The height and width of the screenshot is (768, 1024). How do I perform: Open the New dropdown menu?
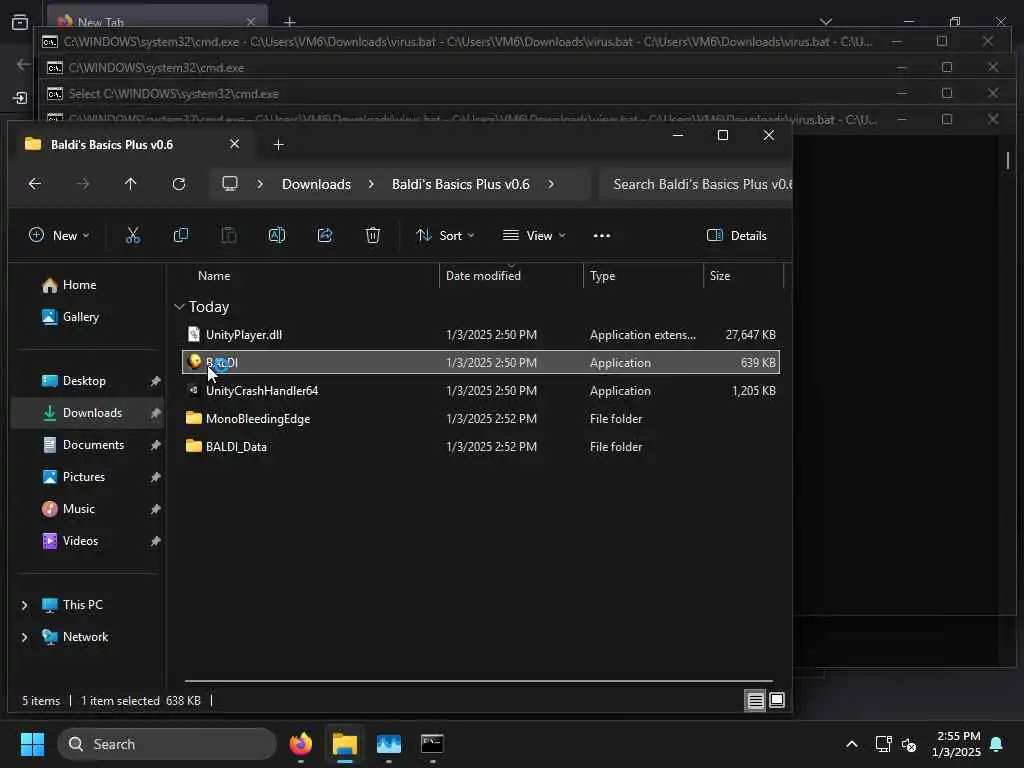[x=59, y=236]
